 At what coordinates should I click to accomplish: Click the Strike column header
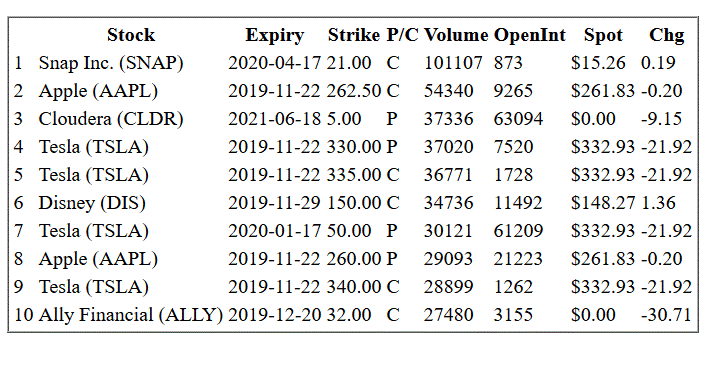pos(354,35)
